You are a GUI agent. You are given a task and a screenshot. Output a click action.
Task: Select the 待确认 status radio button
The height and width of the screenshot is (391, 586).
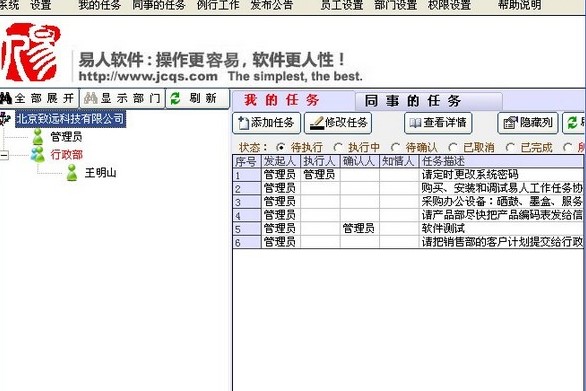click(395, 147)
